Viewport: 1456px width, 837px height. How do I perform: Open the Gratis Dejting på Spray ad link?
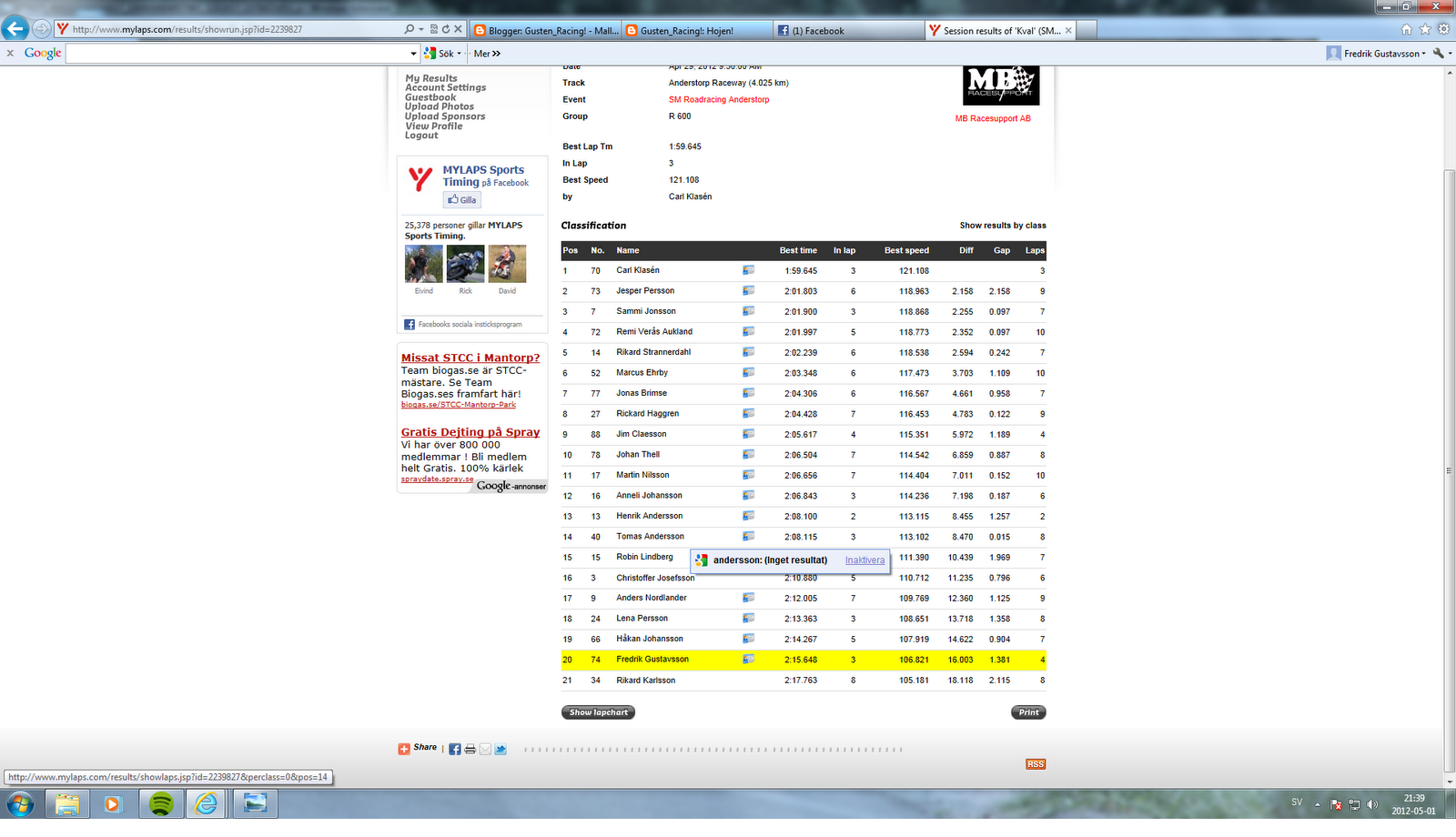tap(470, 432)
